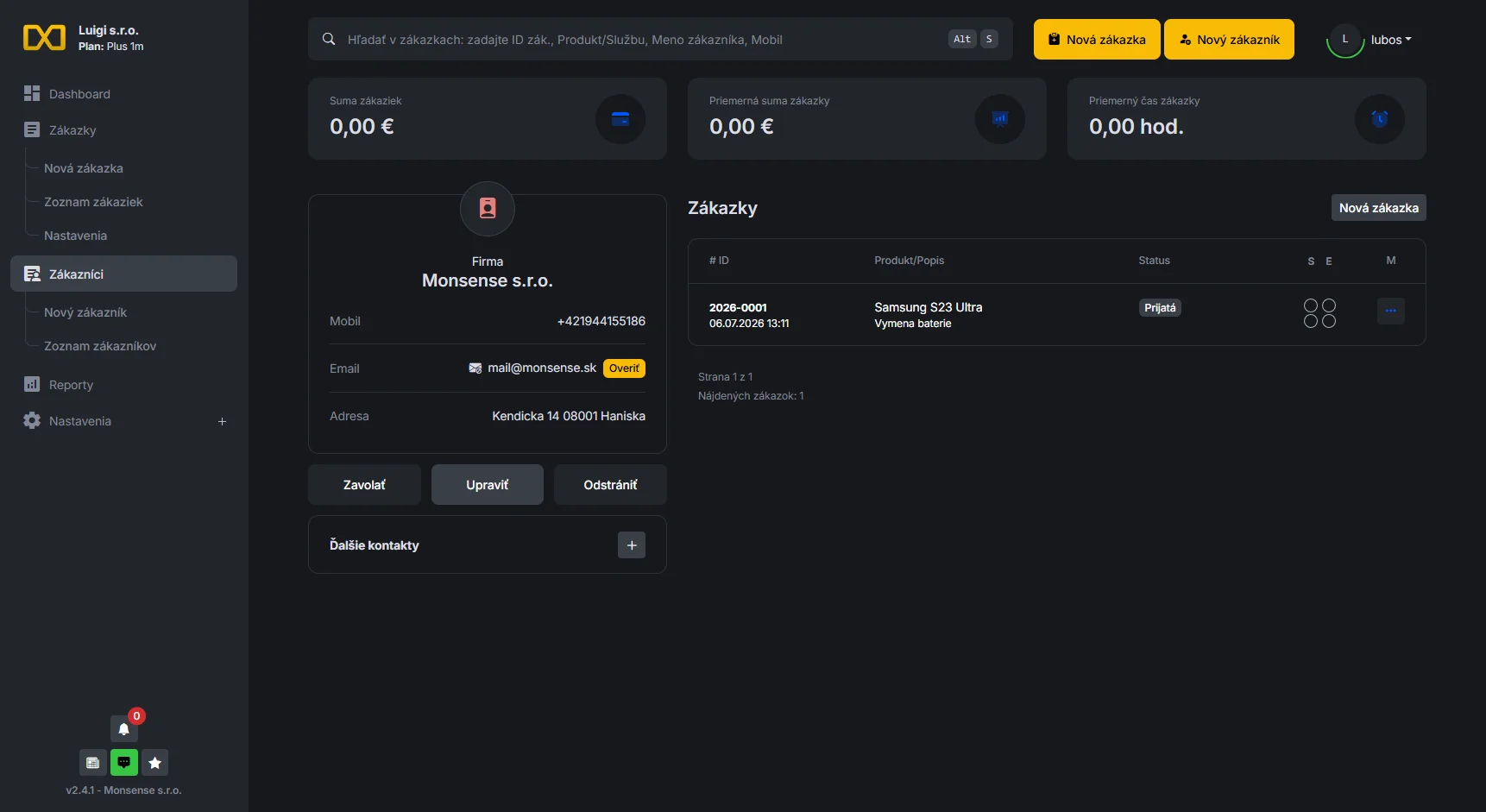
Task: Toggle the top-left status circle for order 2026-0001
Action: [x=1311, y=305]
